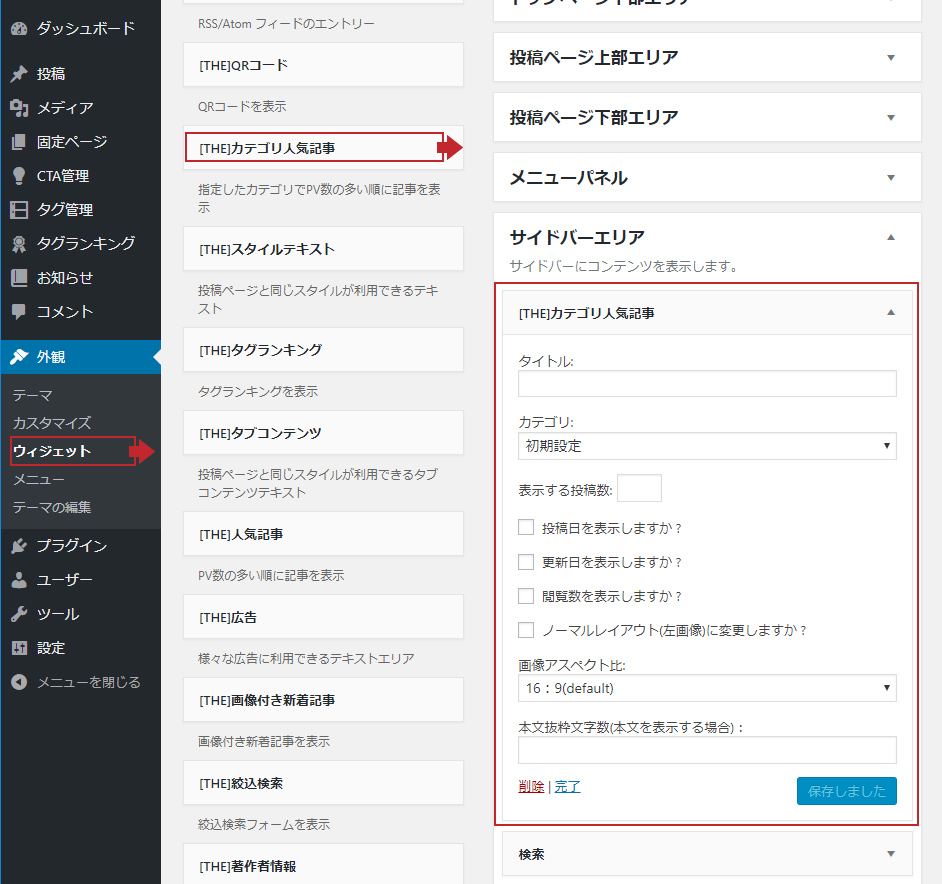Click the 削除 link to remove widget
The height and width of the screenshot is (884, 942).
pyautogui.click(x=531, y=787)
